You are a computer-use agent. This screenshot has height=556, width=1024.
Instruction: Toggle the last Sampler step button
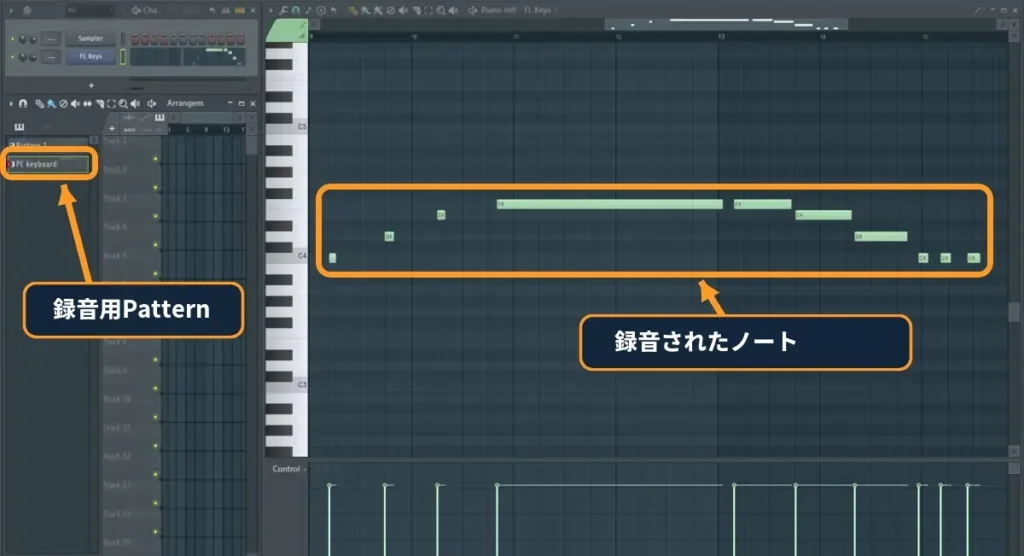240,39
